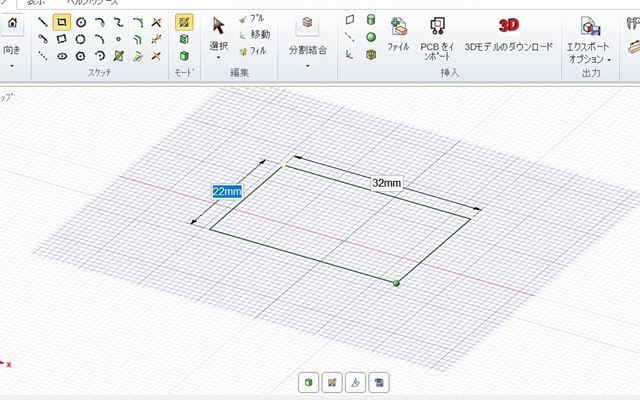Select the Polygon sketch tool
The width and height of the screenshot is (640, 400).
[81, 56]
